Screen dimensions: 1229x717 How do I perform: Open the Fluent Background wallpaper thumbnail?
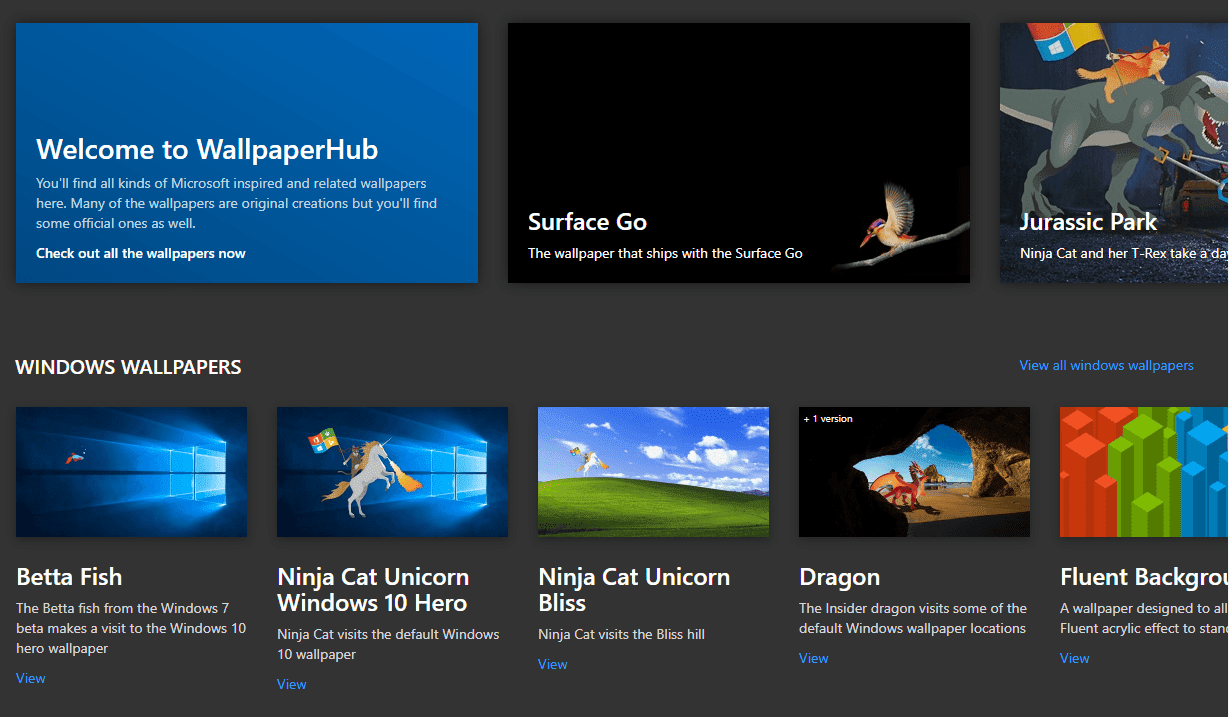click(1144, 472)
